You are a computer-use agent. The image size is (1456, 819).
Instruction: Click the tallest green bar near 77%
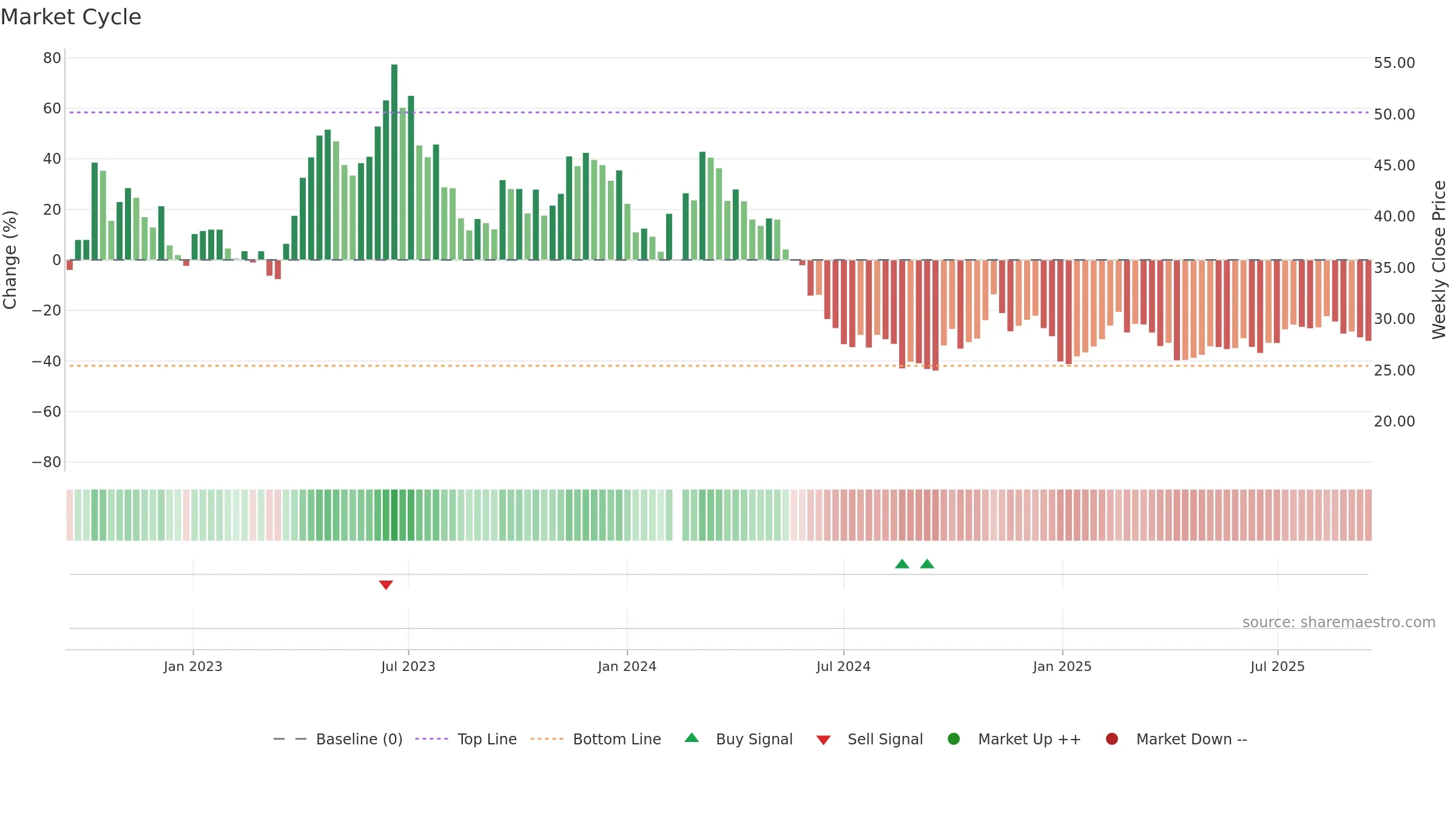[x=394, y=162]
